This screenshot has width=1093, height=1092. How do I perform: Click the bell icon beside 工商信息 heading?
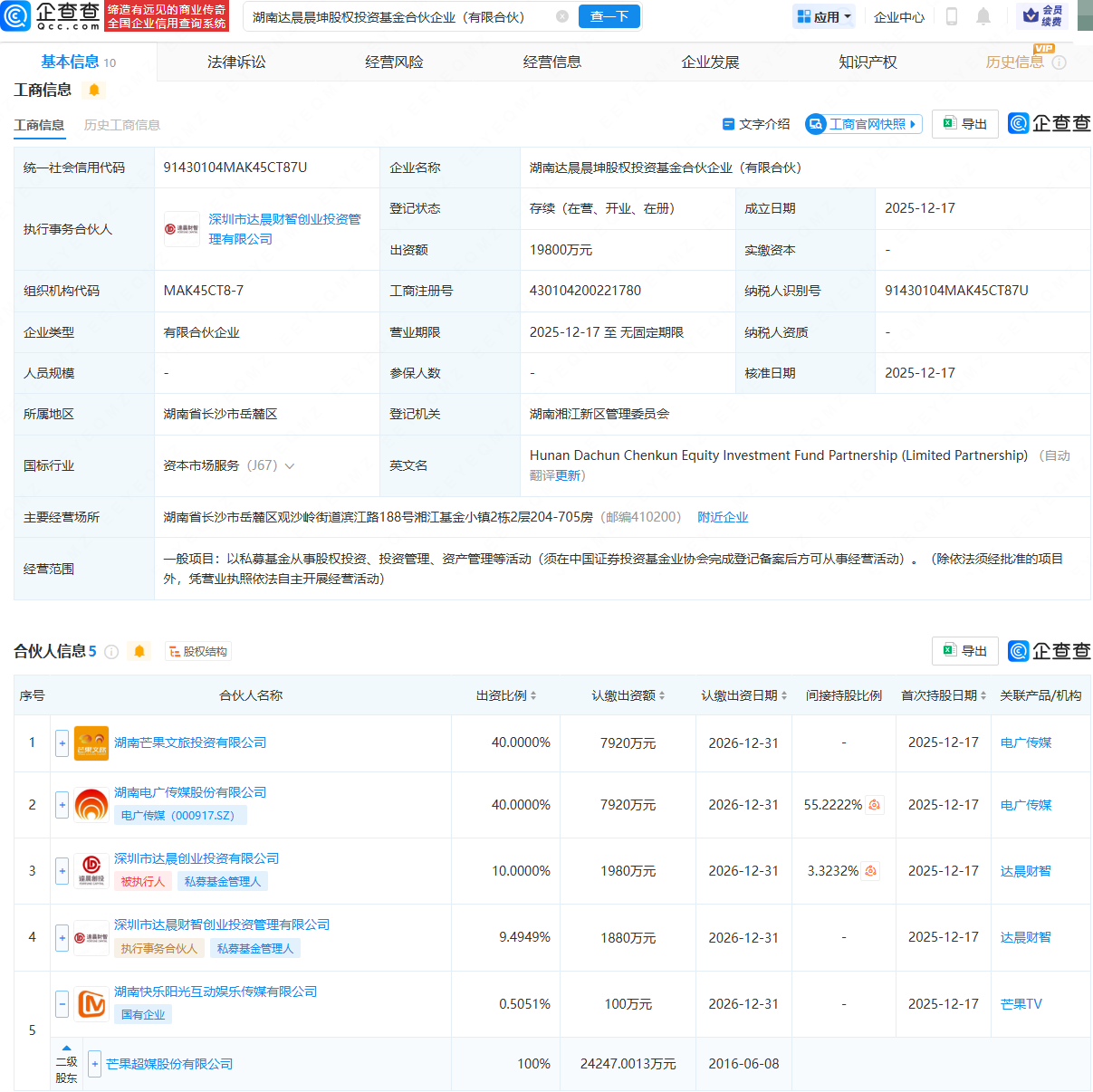[x=94, y=90]
